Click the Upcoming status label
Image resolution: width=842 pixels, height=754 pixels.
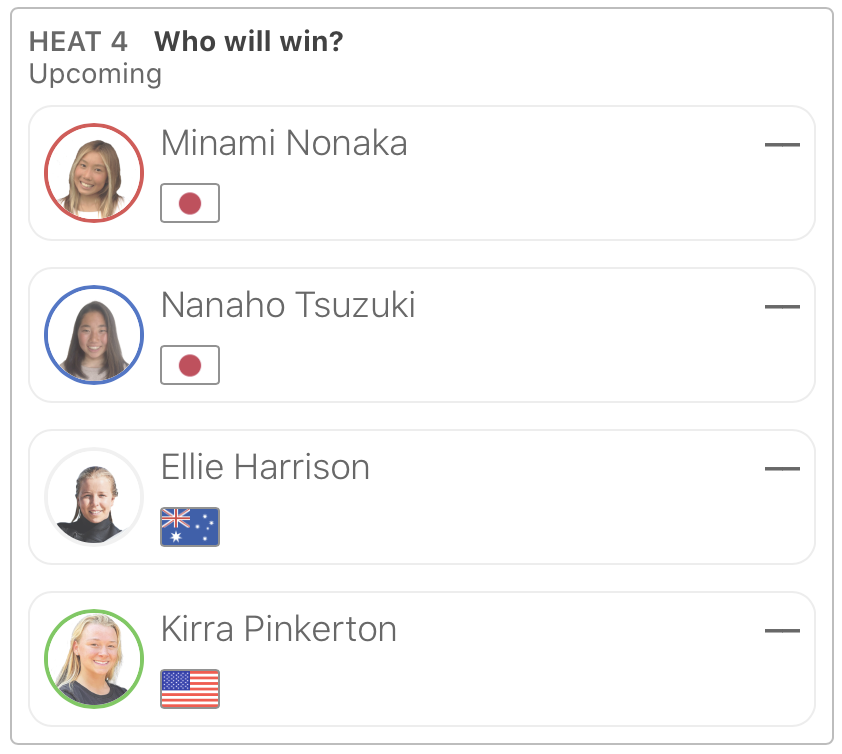95,74
